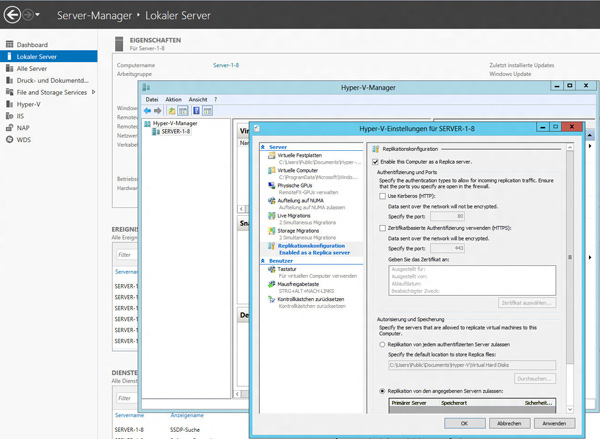Click the up-one-level folder toolbar icon
The image size is (600, 439).
point(172,111)
